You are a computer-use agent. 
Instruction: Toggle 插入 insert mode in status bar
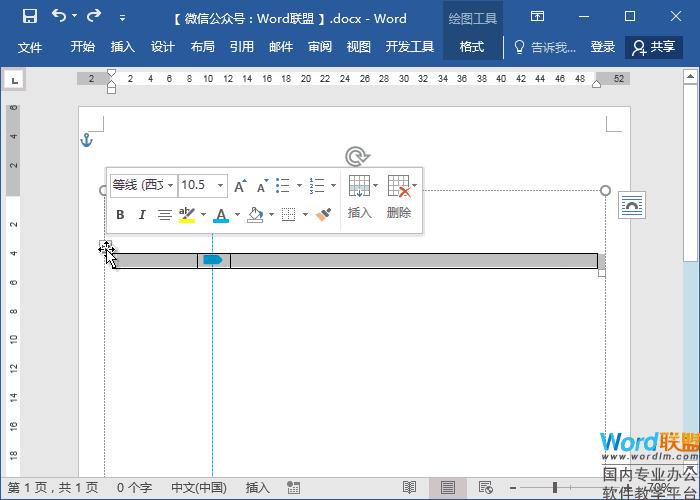click(x=258, y=488)
